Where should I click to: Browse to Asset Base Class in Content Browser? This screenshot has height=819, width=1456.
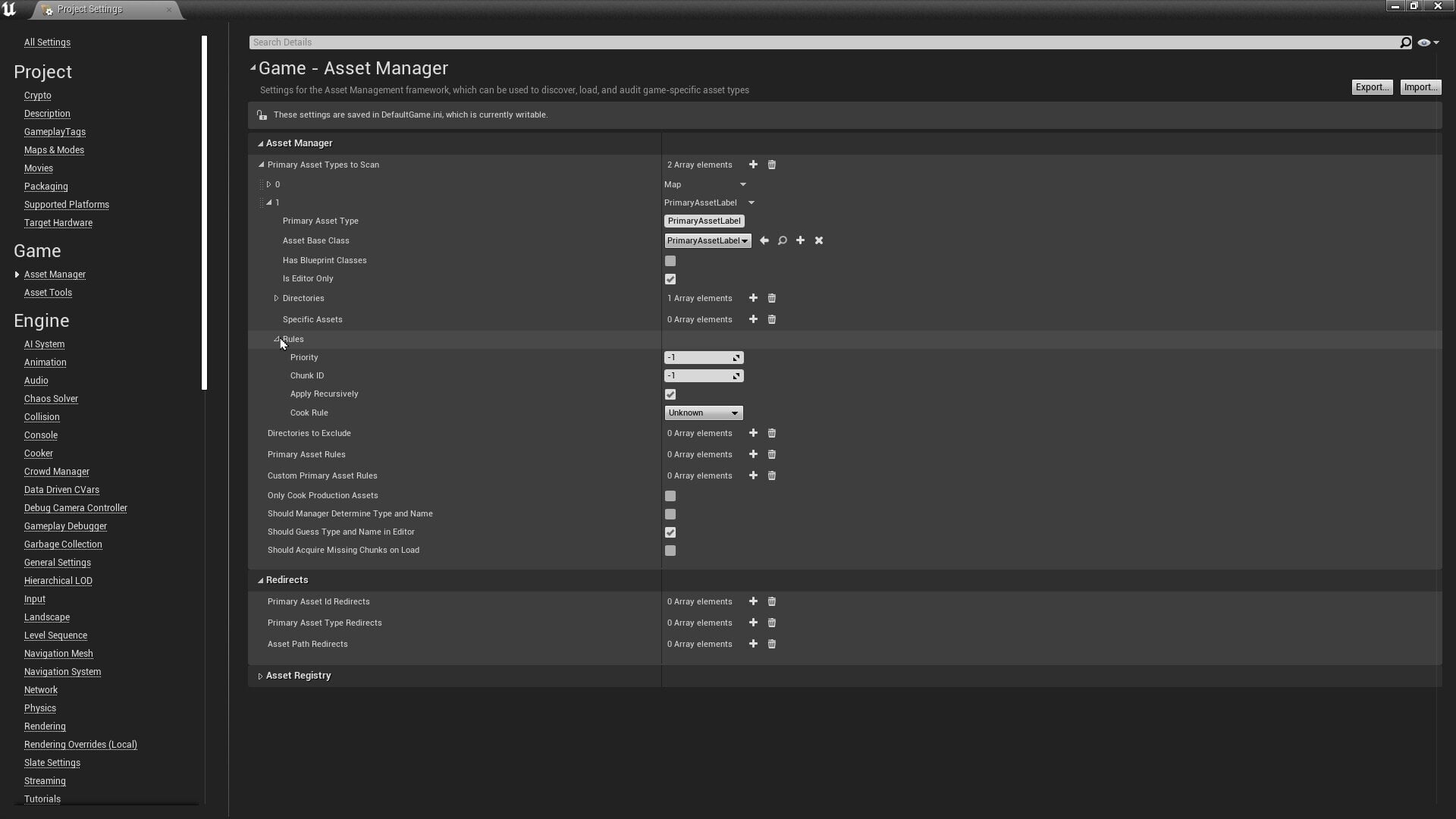783,240
